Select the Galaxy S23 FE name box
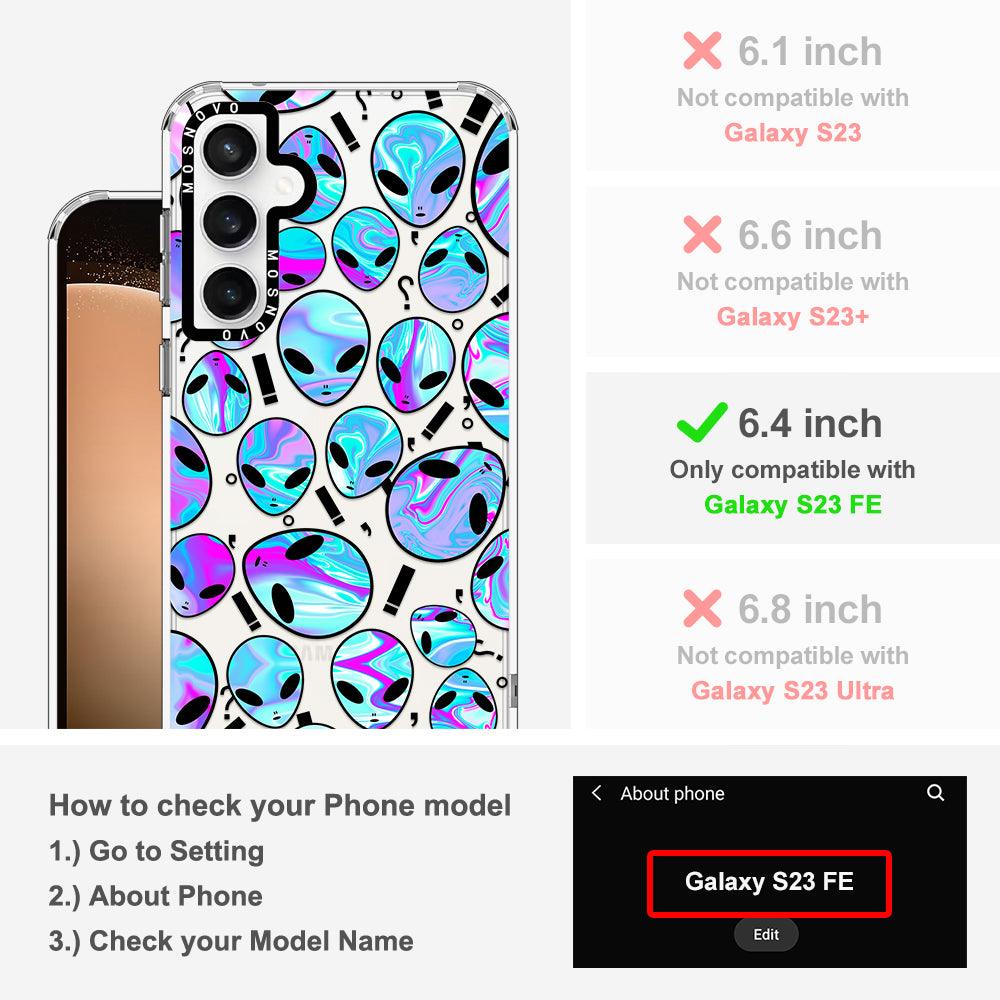 click(769, 883)
